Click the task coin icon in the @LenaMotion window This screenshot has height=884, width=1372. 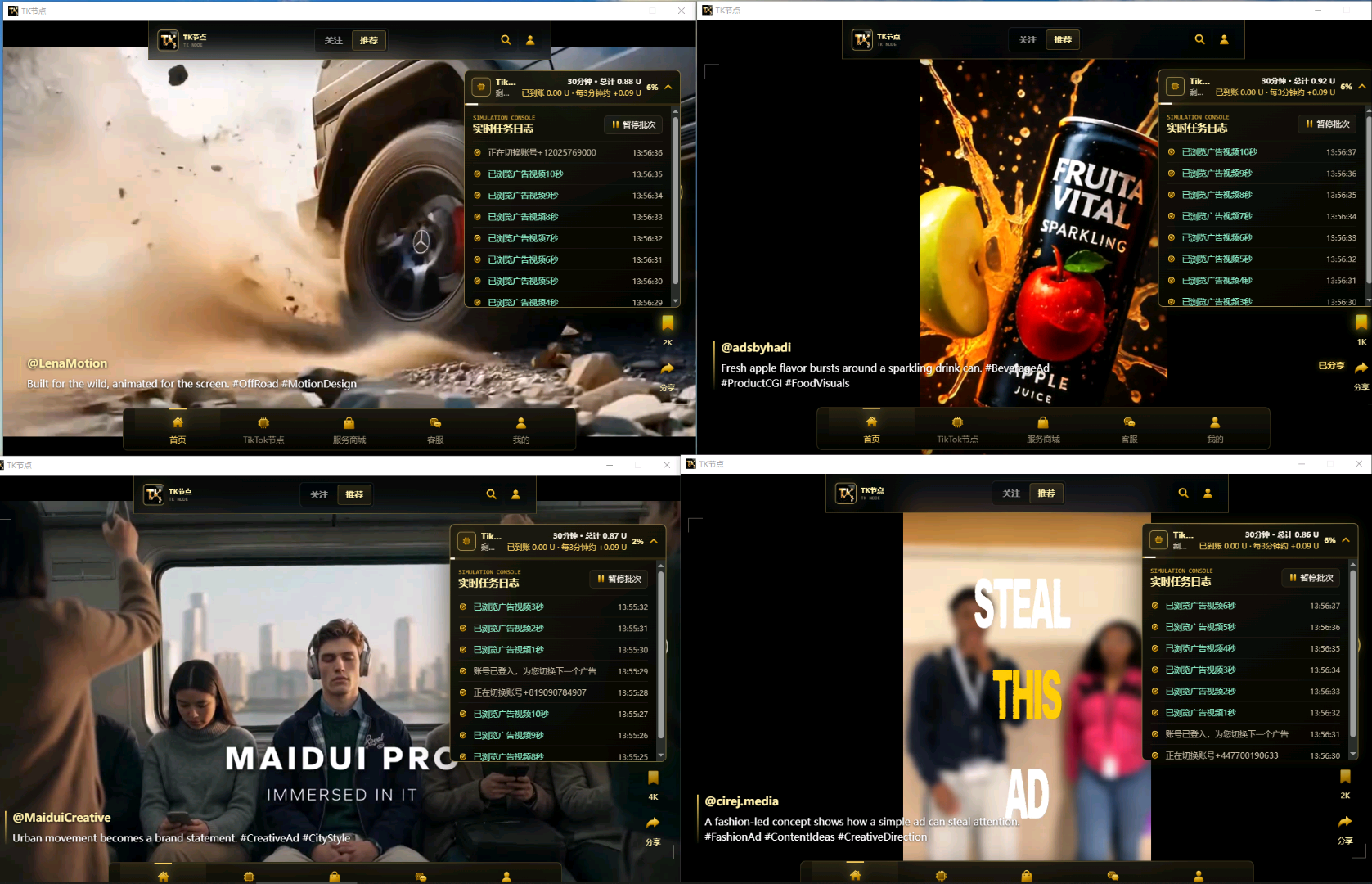coord(481,87)
